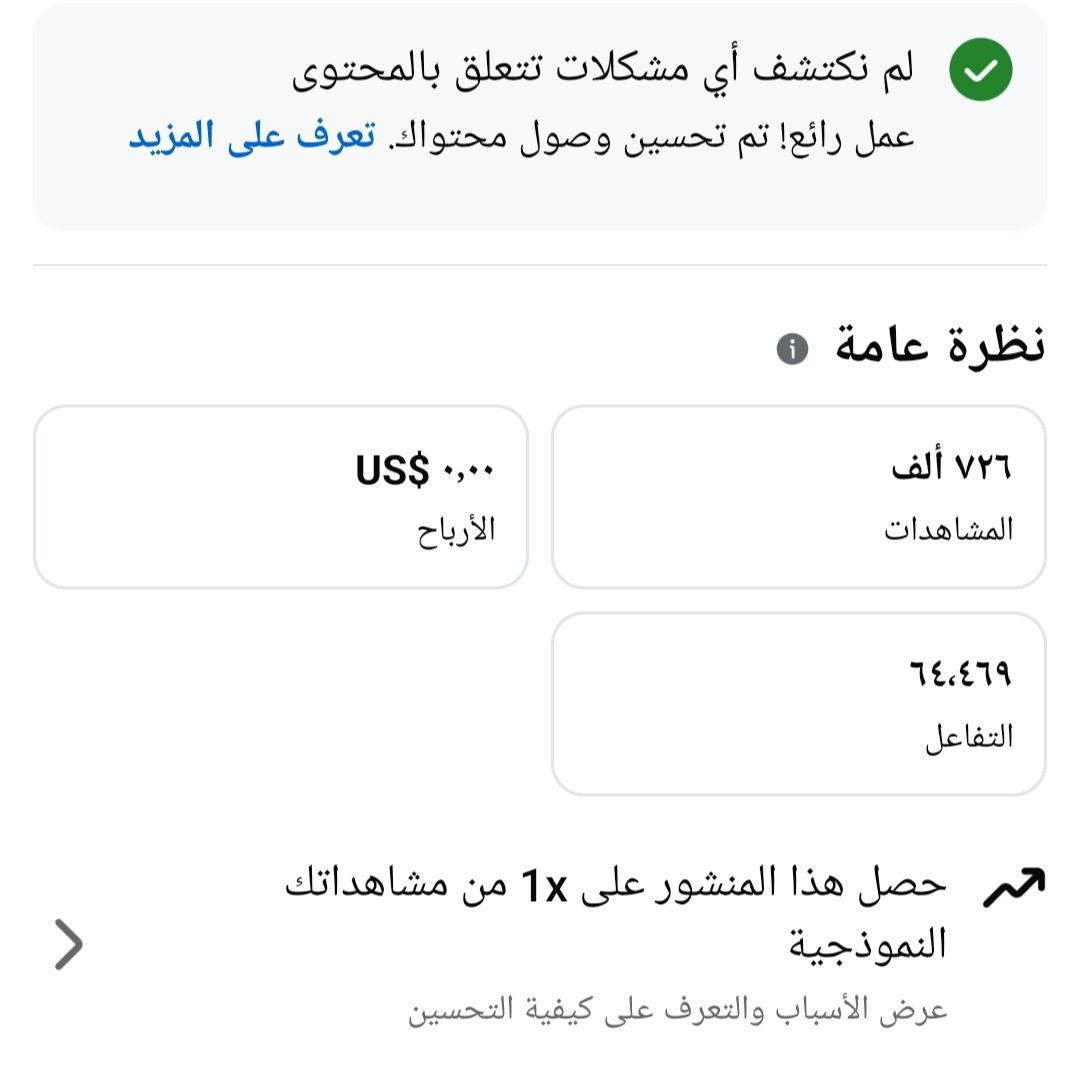This screenshot has height=1071, width=1080.
Task: Open post performance details via chevron arrow
Action: pos(68,944)
